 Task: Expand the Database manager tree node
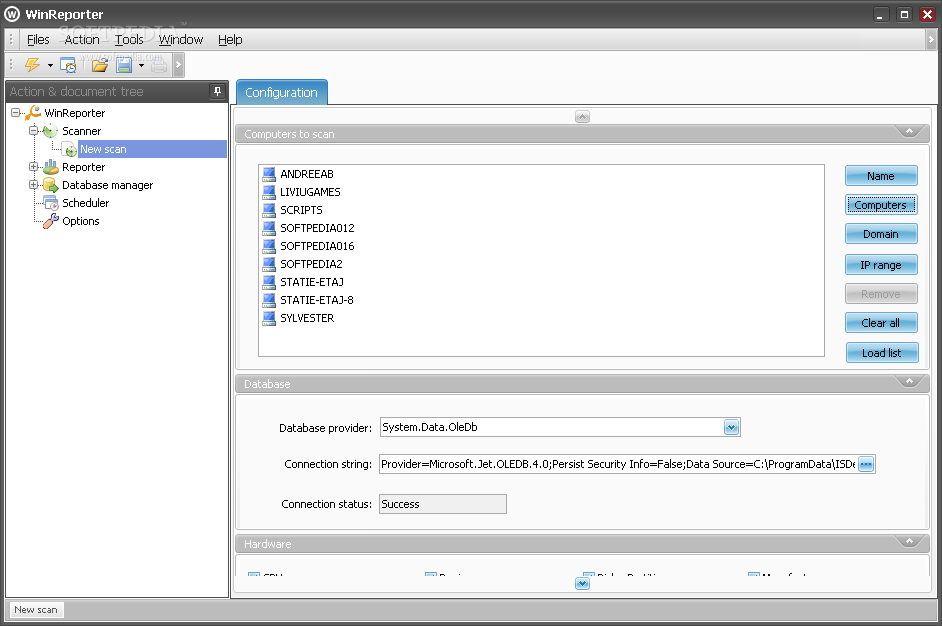point(34,184)
